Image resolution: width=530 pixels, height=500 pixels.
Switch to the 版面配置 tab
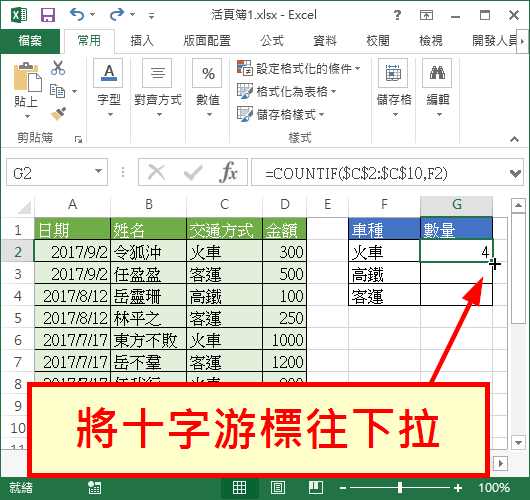[x=207, y=41]
